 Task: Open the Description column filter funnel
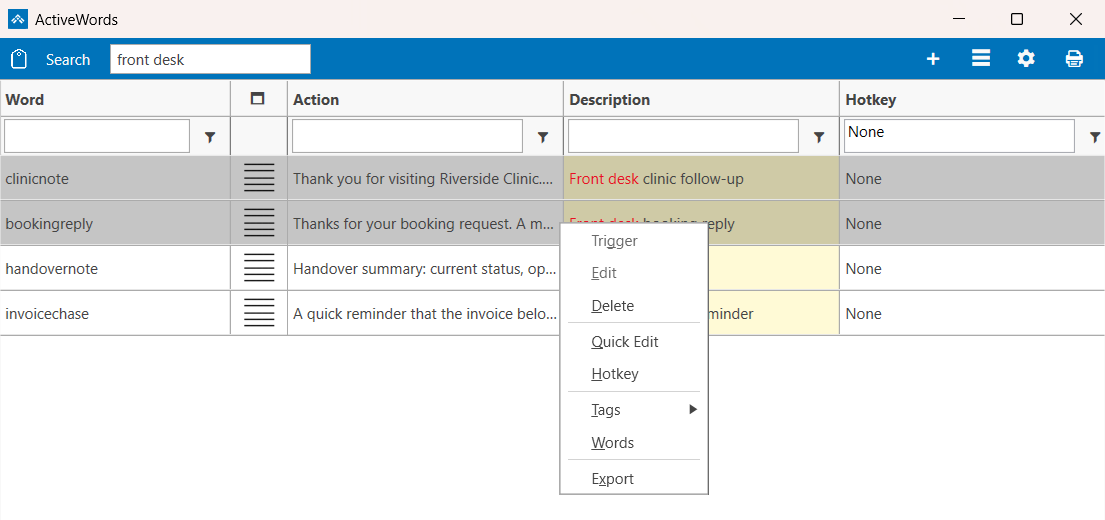point(819,137)
